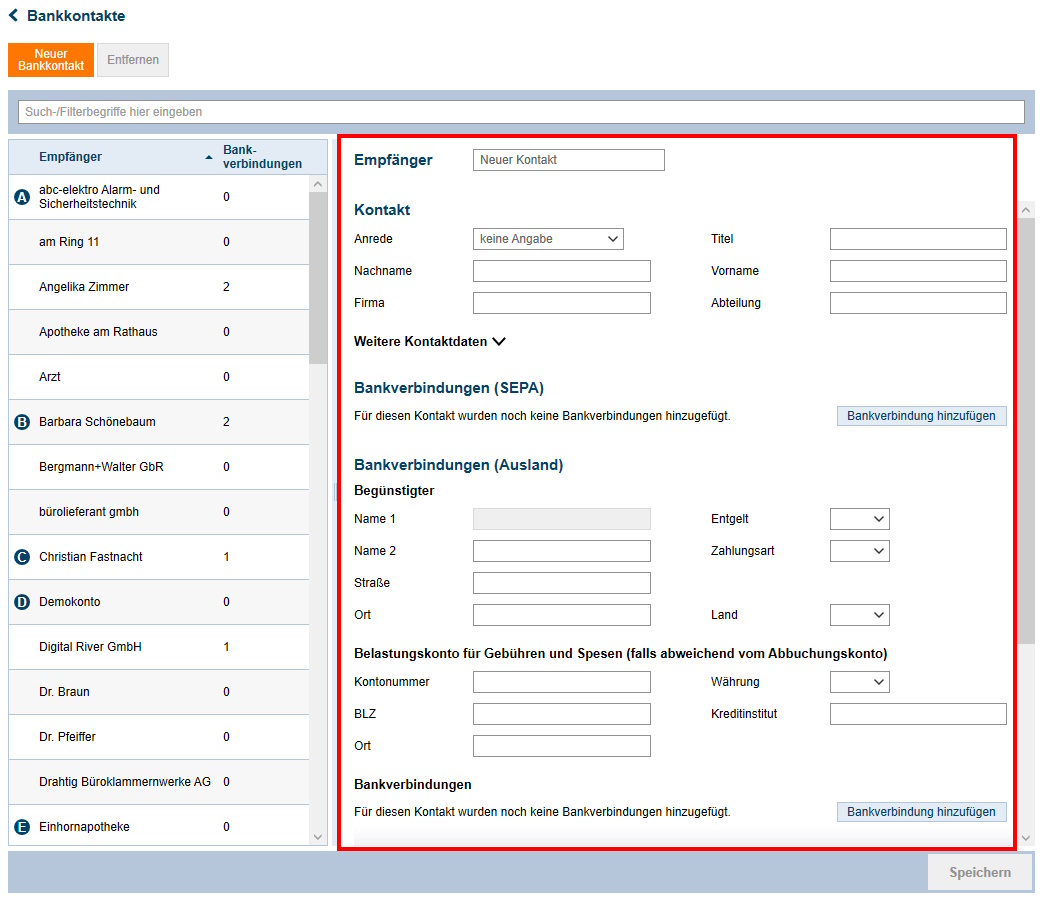The width and height of the screenshot is (1040, 897).
Task: Click the Begünstigter Ort input field
Action: (x=562, y=615)
